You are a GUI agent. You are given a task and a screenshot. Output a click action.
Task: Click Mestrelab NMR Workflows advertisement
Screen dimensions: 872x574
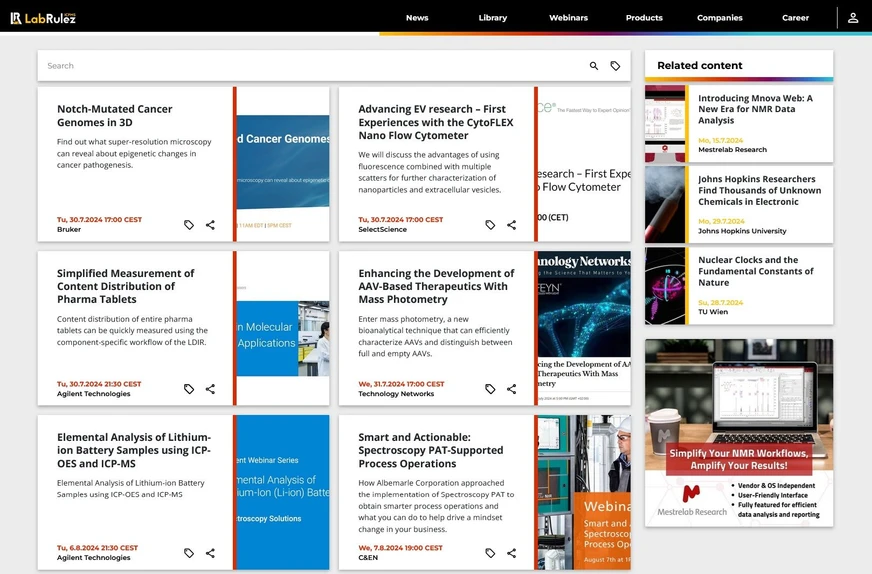point(739,433)
